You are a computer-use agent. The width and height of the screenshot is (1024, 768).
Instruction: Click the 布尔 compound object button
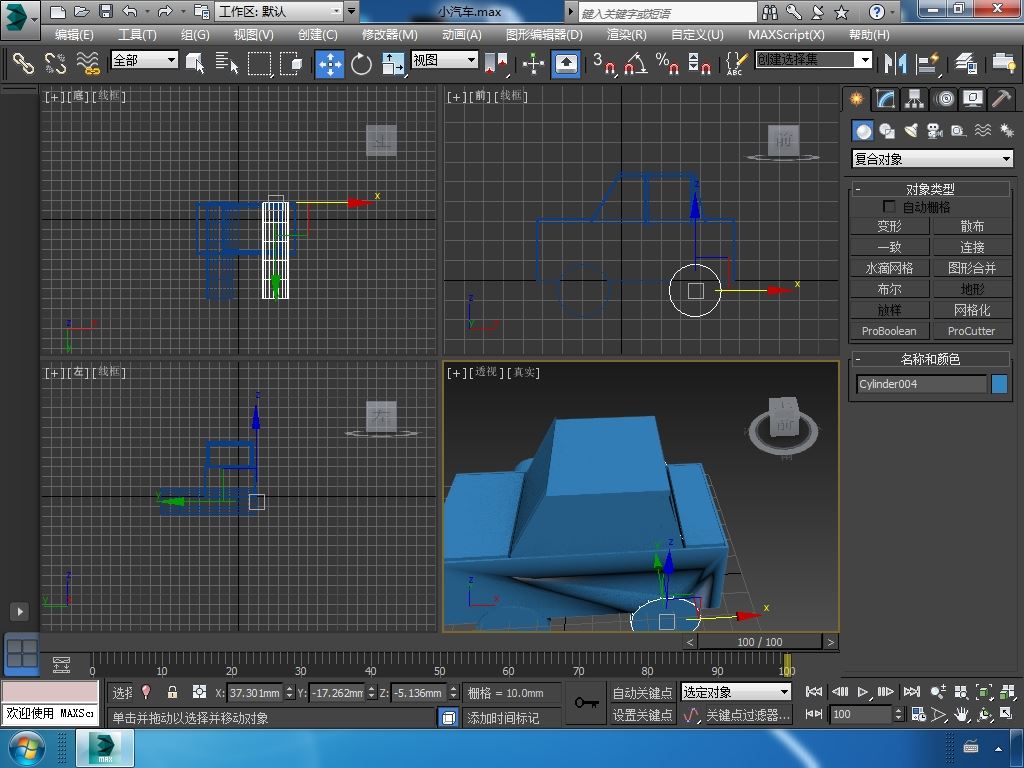[889, 289]
